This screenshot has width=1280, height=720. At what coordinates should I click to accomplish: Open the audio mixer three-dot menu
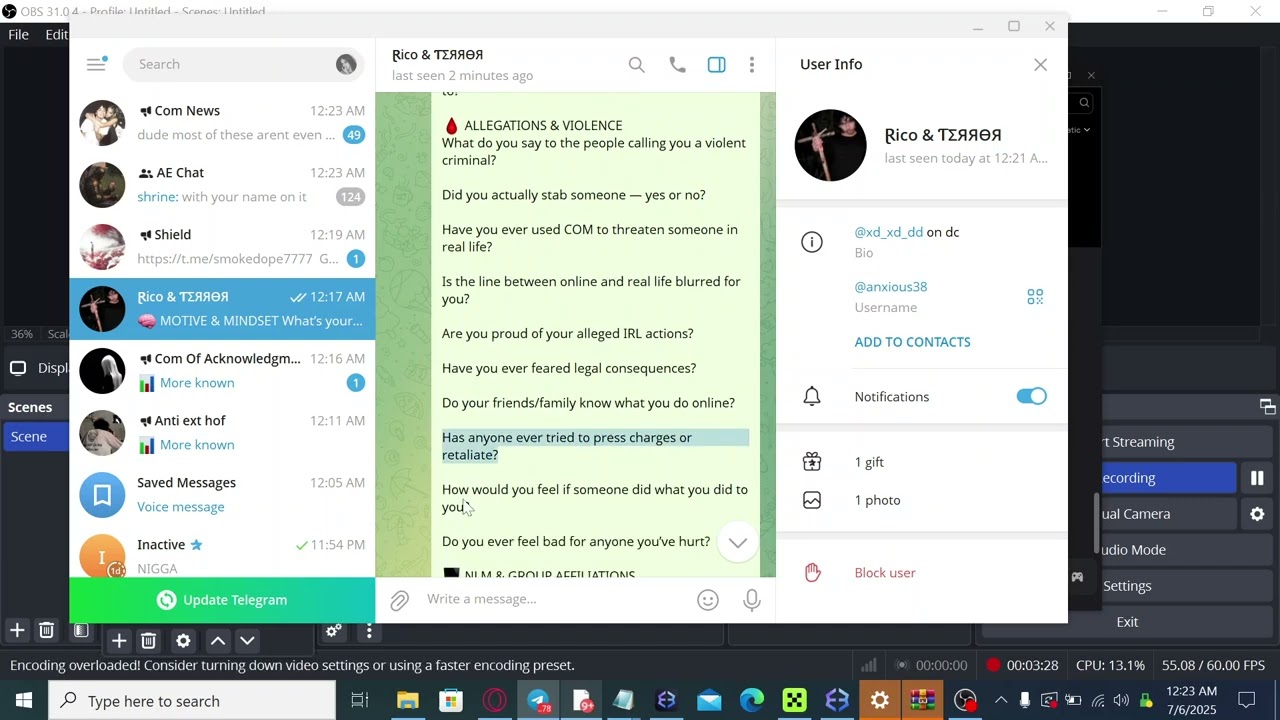[369, 631]
